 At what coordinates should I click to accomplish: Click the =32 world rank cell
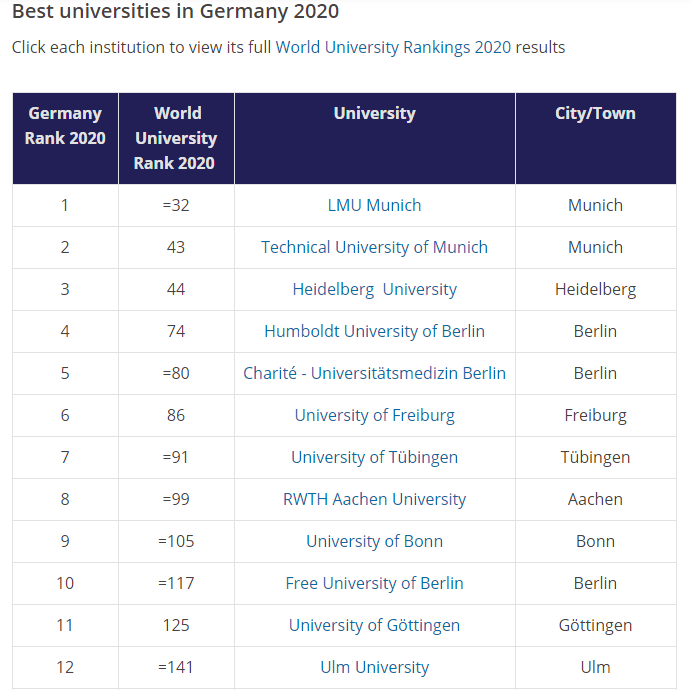[176, 205]
